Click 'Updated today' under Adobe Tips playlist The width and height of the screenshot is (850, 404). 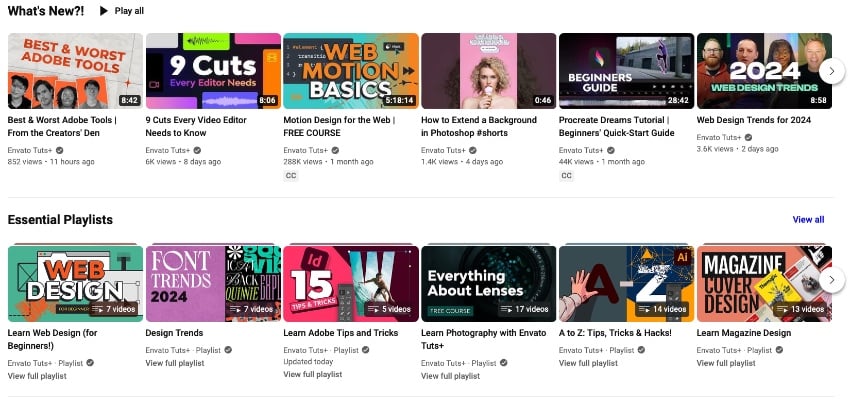(308, 362)
